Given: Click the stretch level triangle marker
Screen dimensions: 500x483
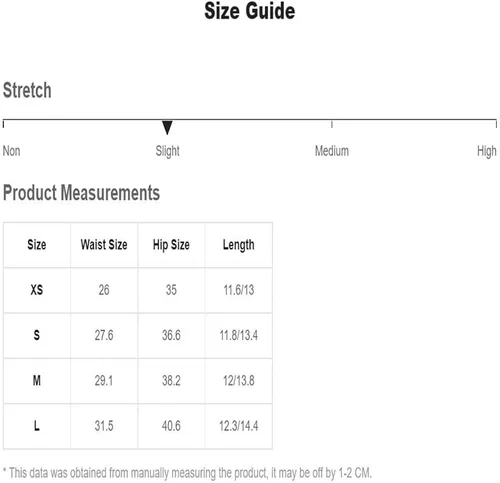Looking at the screenshot, I should point(167,128).
